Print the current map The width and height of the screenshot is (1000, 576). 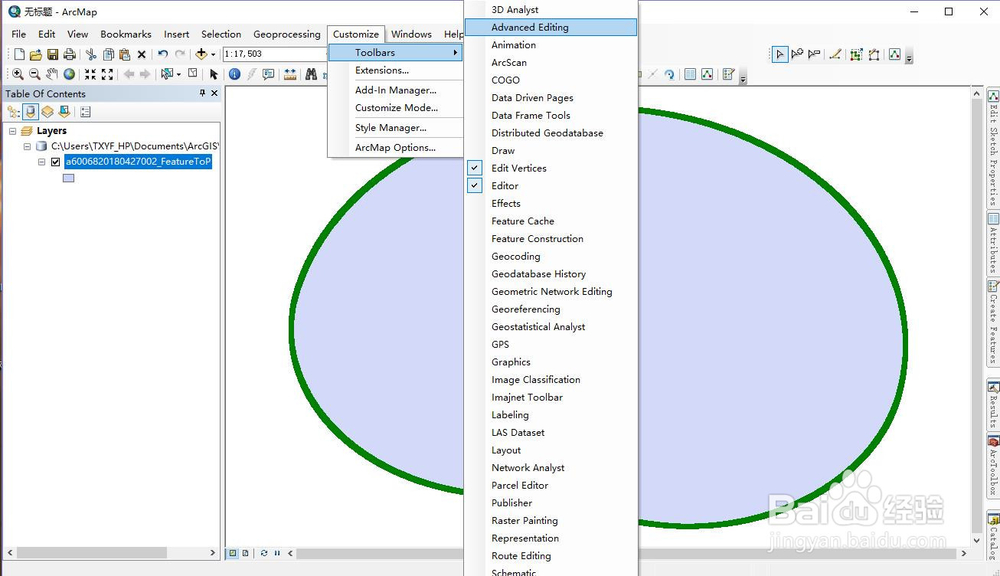pyautogui.click(x=70, y=54)
